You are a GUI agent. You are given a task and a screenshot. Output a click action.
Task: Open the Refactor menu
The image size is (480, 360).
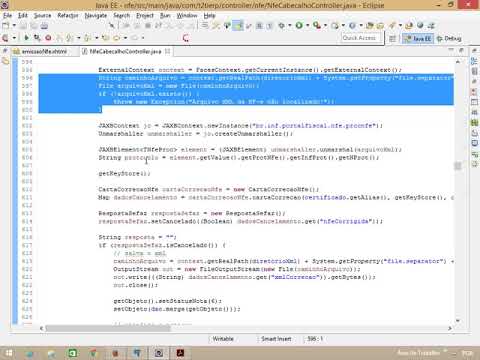[68, 15]
